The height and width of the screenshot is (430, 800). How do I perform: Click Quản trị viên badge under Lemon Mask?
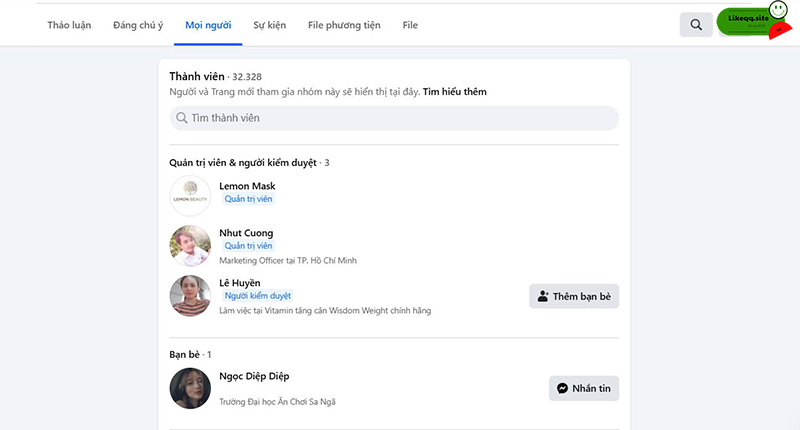pyautogui.click(x=248, y=199)
